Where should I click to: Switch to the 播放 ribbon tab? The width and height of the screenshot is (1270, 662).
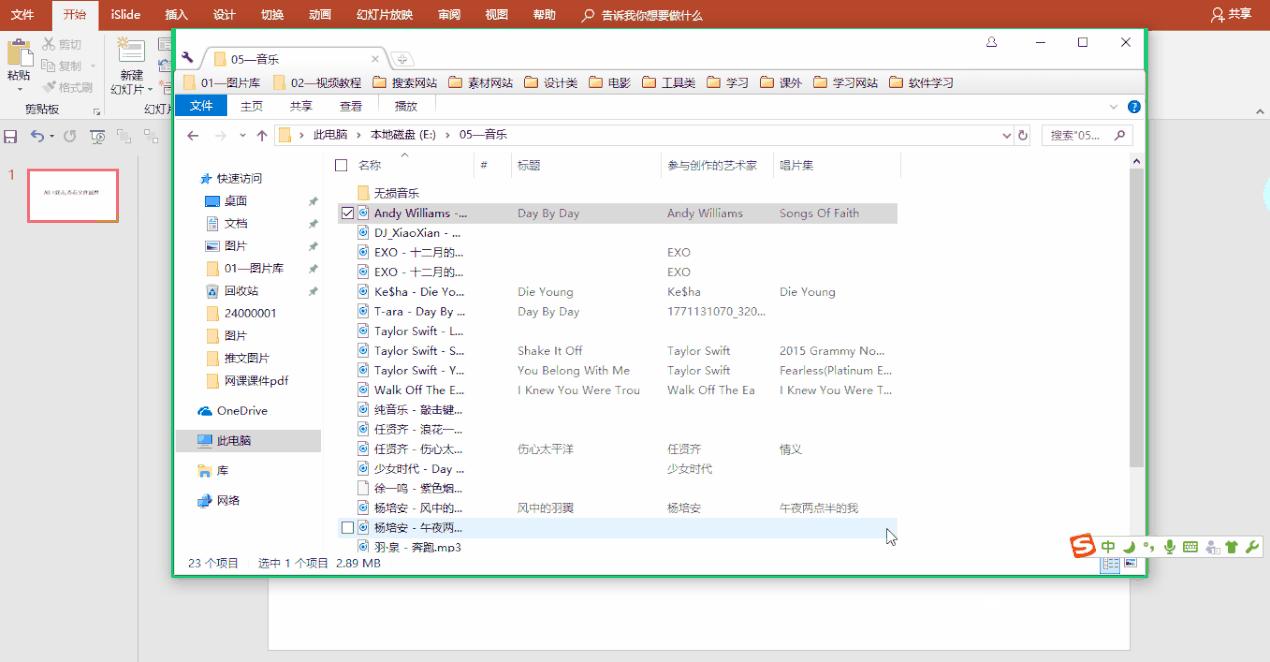tap(404, 104)
